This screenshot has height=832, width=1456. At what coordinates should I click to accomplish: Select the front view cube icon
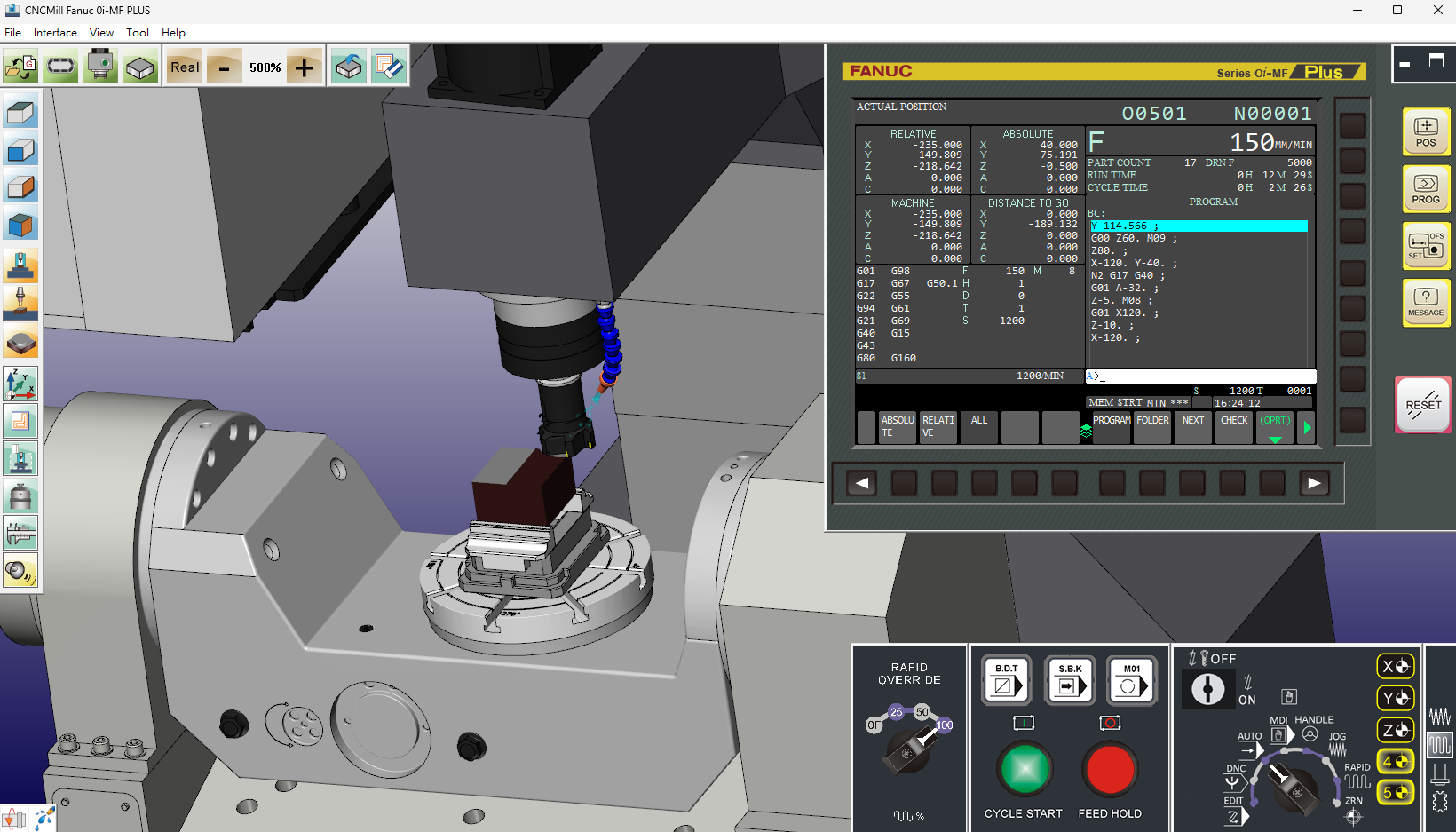(x=20, y=150)
